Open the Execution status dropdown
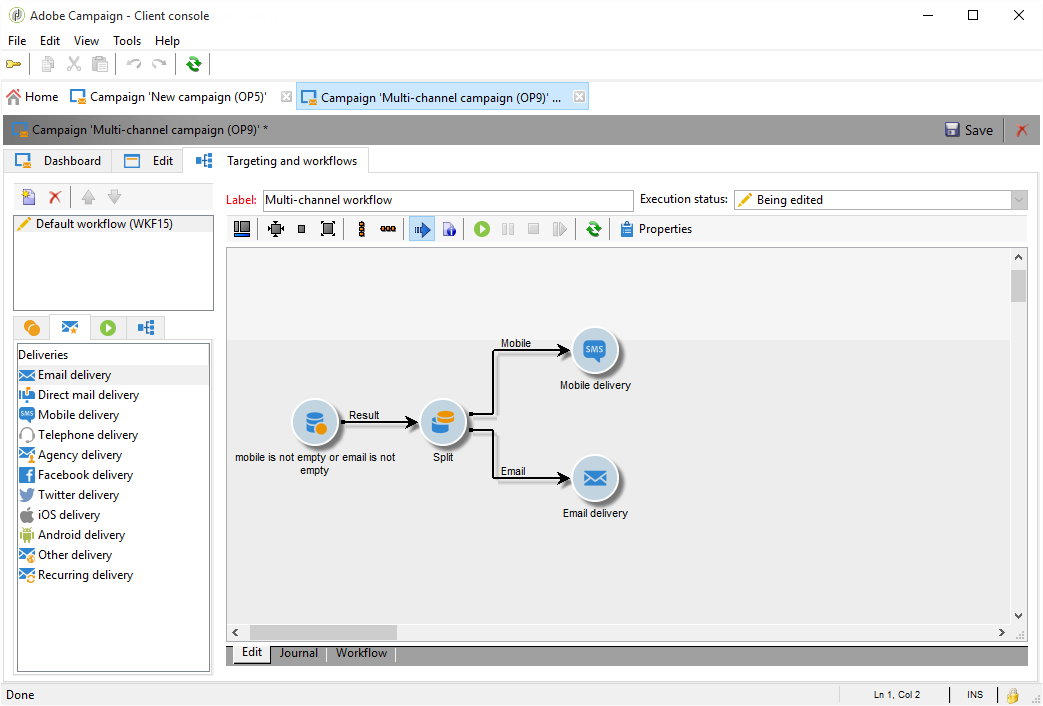Screen dimensions: 1043x706 [x=1019, y=200]
